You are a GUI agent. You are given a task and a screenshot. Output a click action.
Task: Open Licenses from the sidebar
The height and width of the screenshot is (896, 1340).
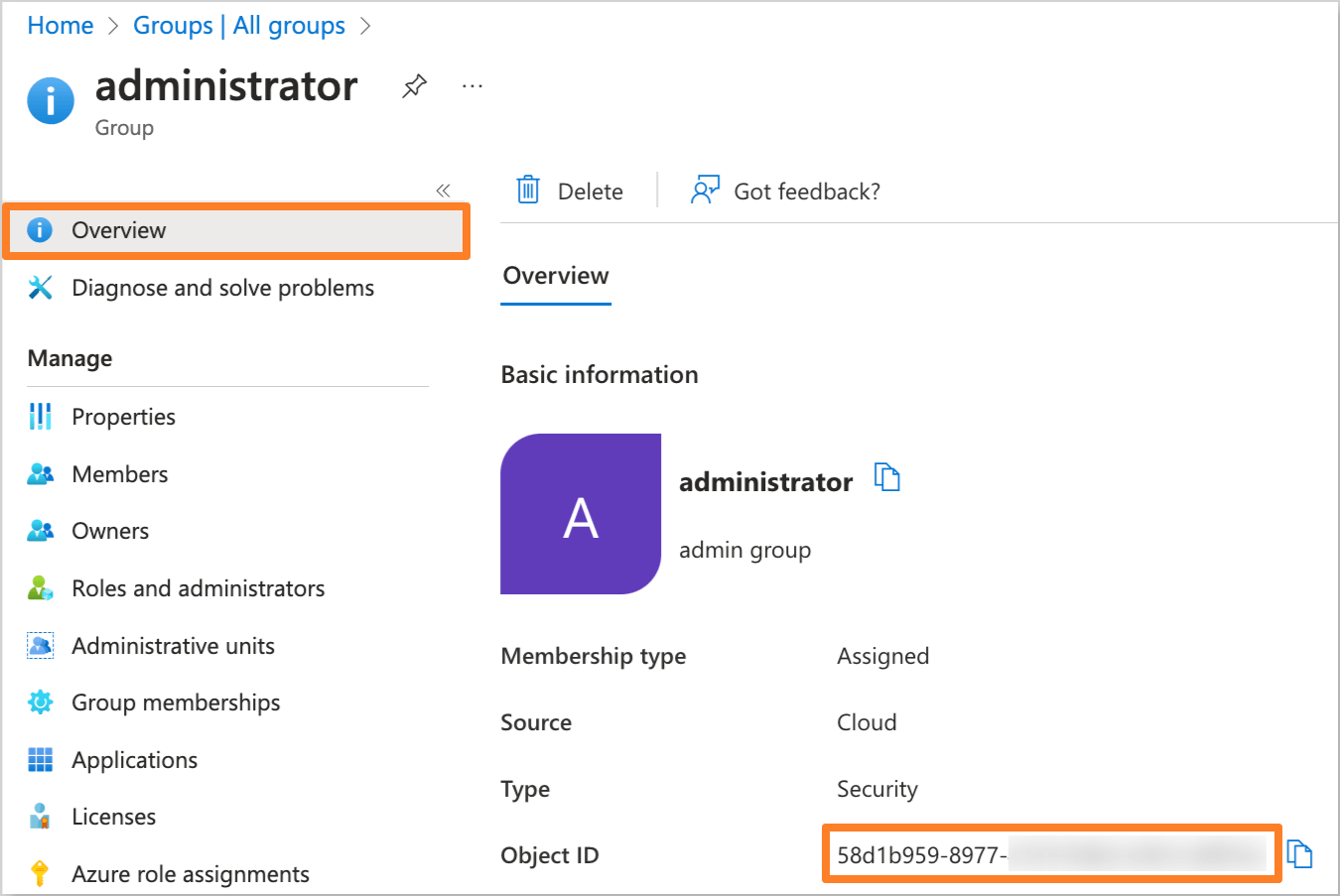click(113, 816)
